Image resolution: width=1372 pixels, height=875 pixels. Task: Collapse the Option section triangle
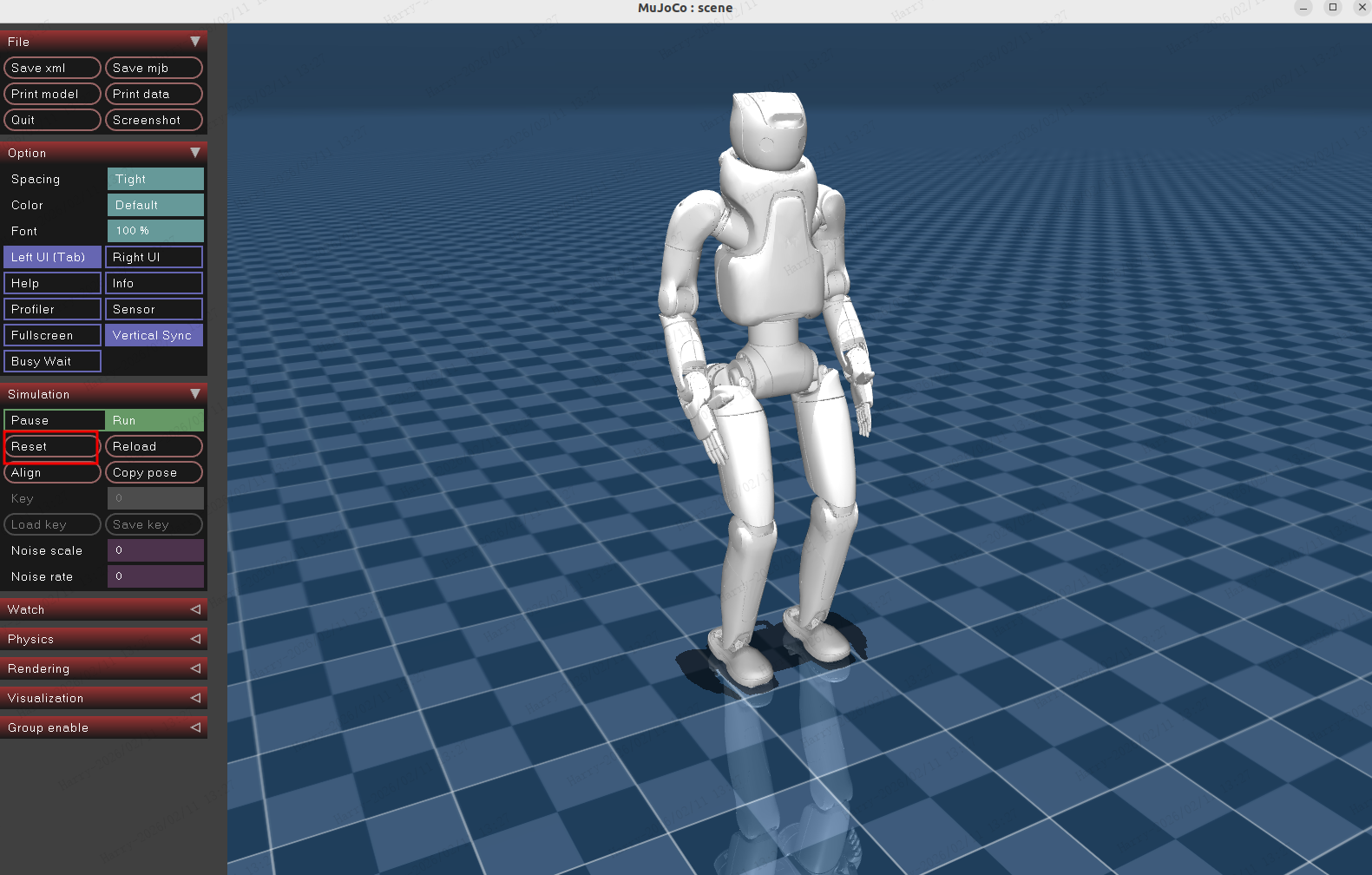point(194,153)
